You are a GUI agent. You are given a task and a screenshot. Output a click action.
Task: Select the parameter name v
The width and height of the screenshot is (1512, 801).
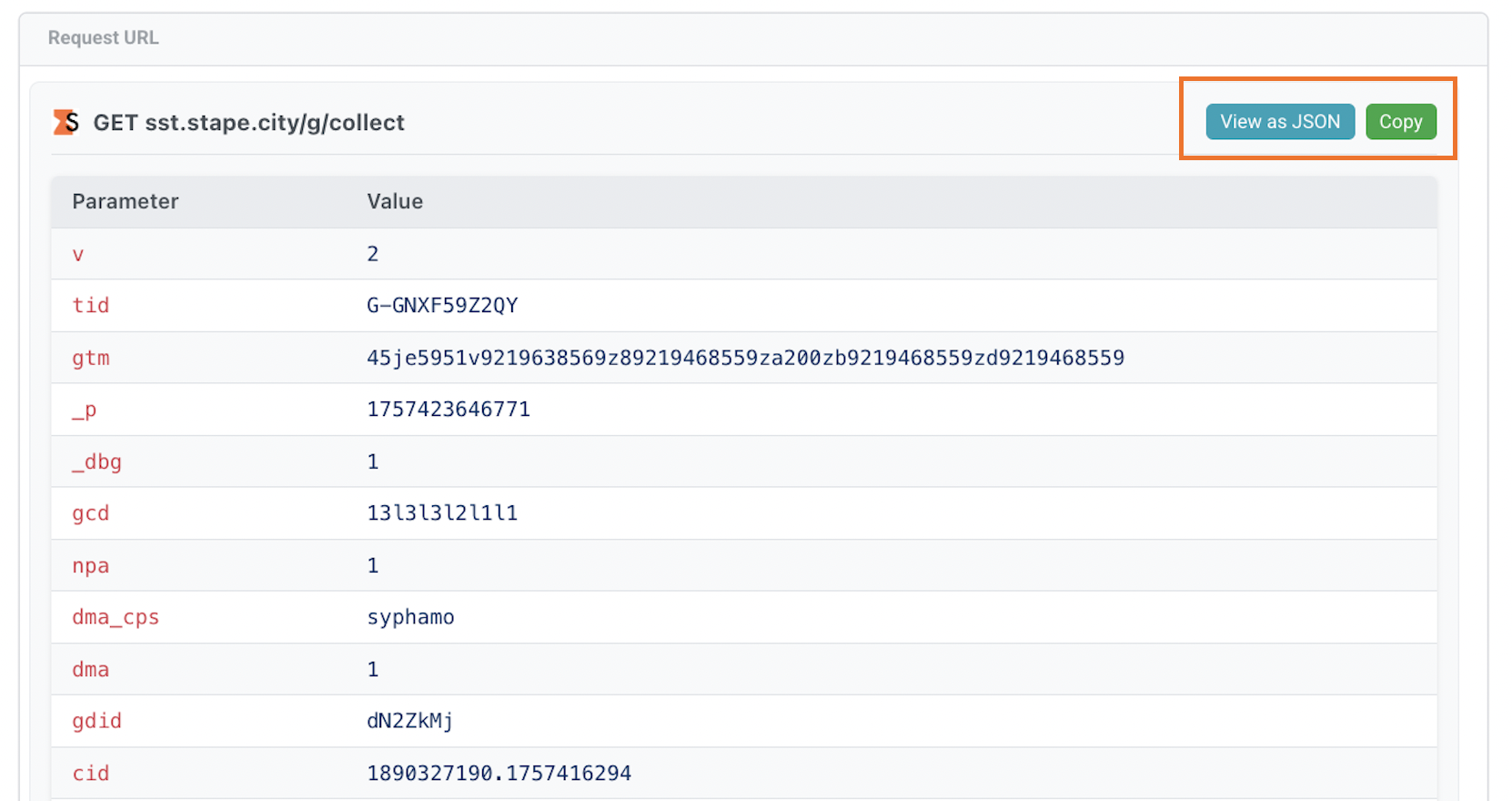(x=78, y=254)
